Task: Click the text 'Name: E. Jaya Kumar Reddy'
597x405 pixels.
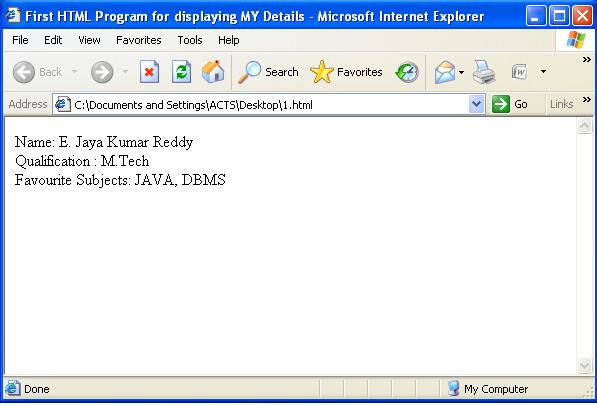Action: [x=104, y=142]
